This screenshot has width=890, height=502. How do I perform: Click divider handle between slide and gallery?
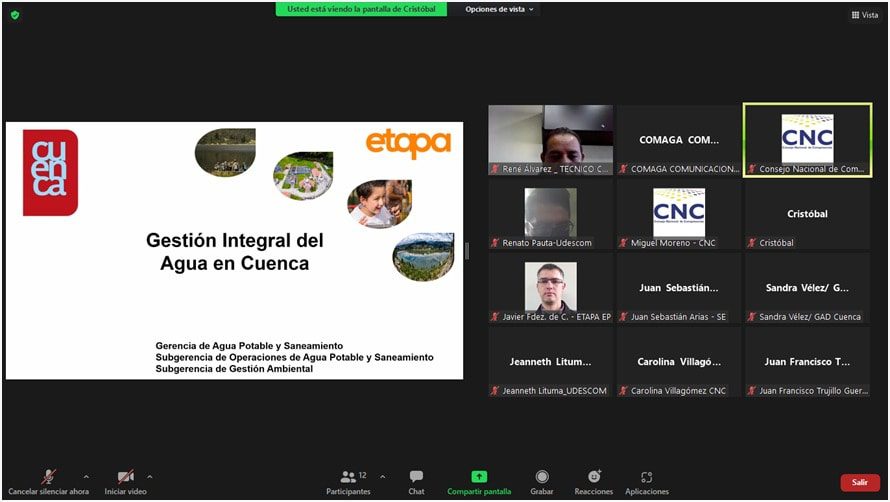point(467,251)
